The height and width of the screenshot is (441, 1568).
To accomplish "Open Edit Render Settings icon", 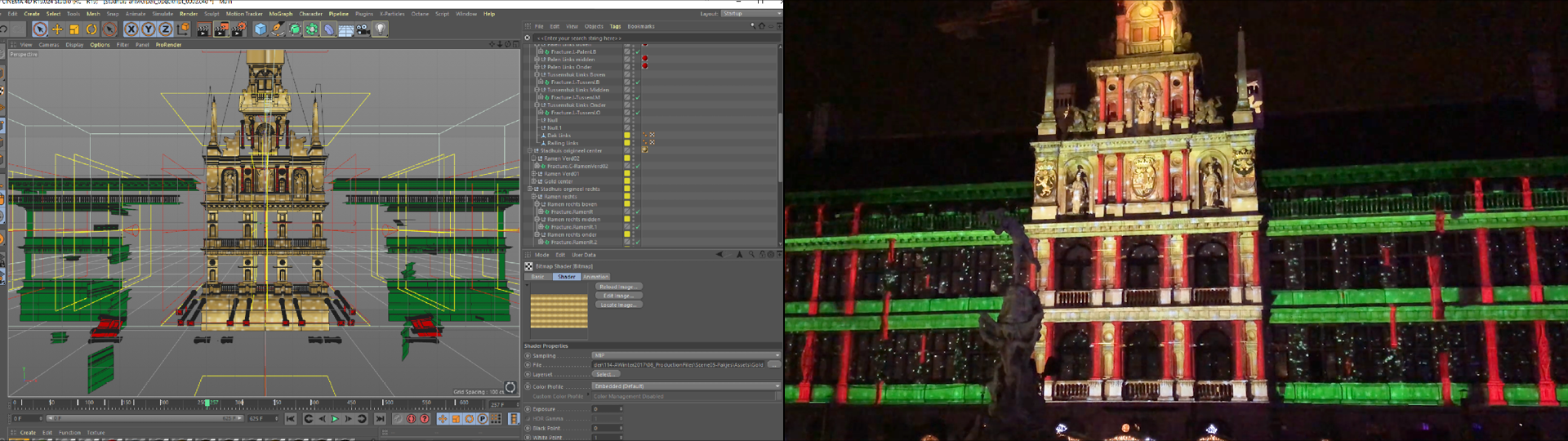I will (238, 29).
